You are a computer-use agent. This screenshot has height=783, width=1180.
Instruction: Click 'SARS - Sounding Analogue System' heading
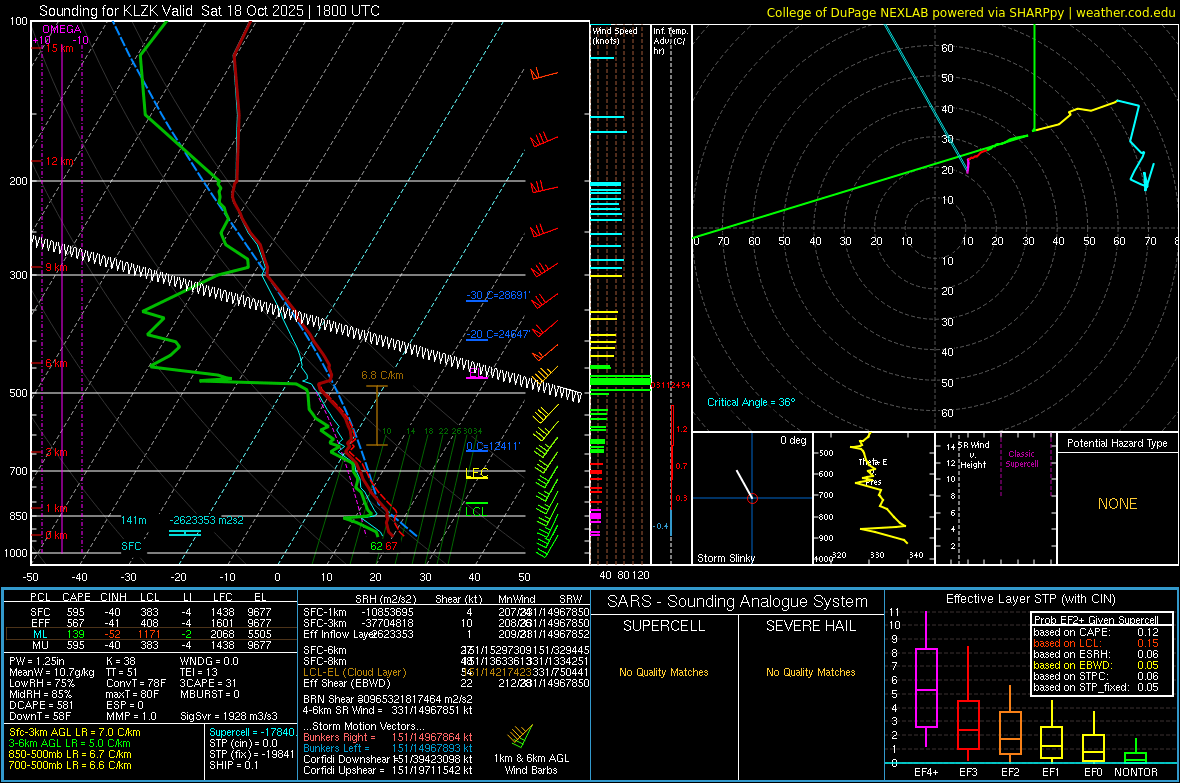tap(738, 602)
